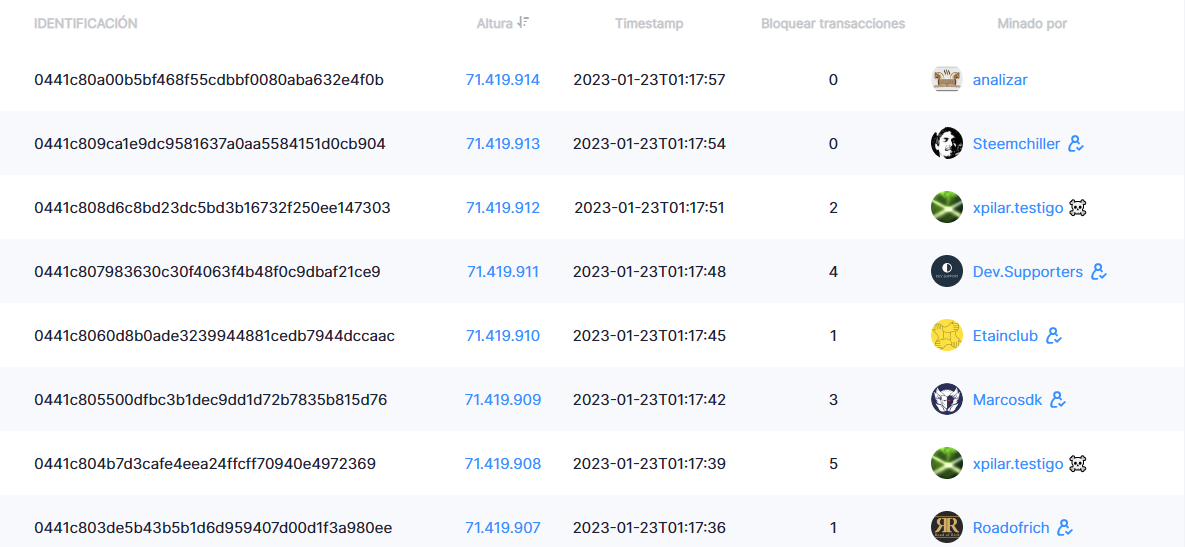Click the verified icon next to Etainclub
This screenshot has width=1185, height=547.
(1054, 335)
